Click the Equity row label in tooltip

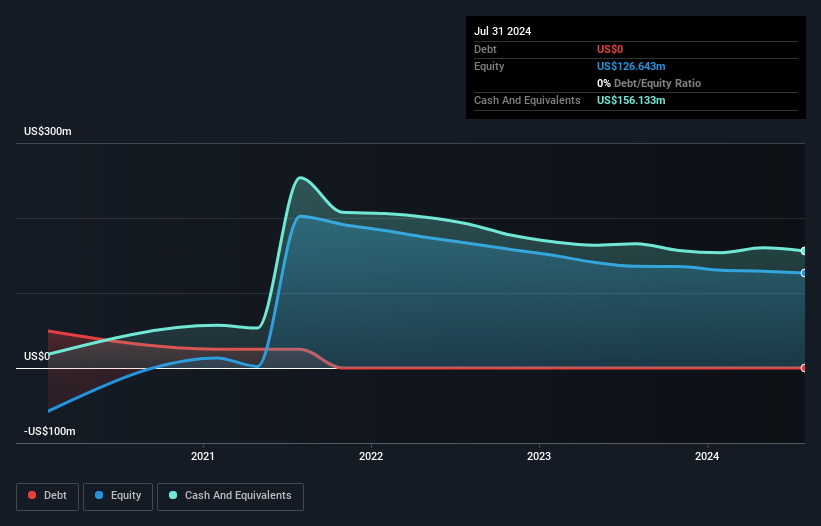pyautogui.click(x=489, y=66)
